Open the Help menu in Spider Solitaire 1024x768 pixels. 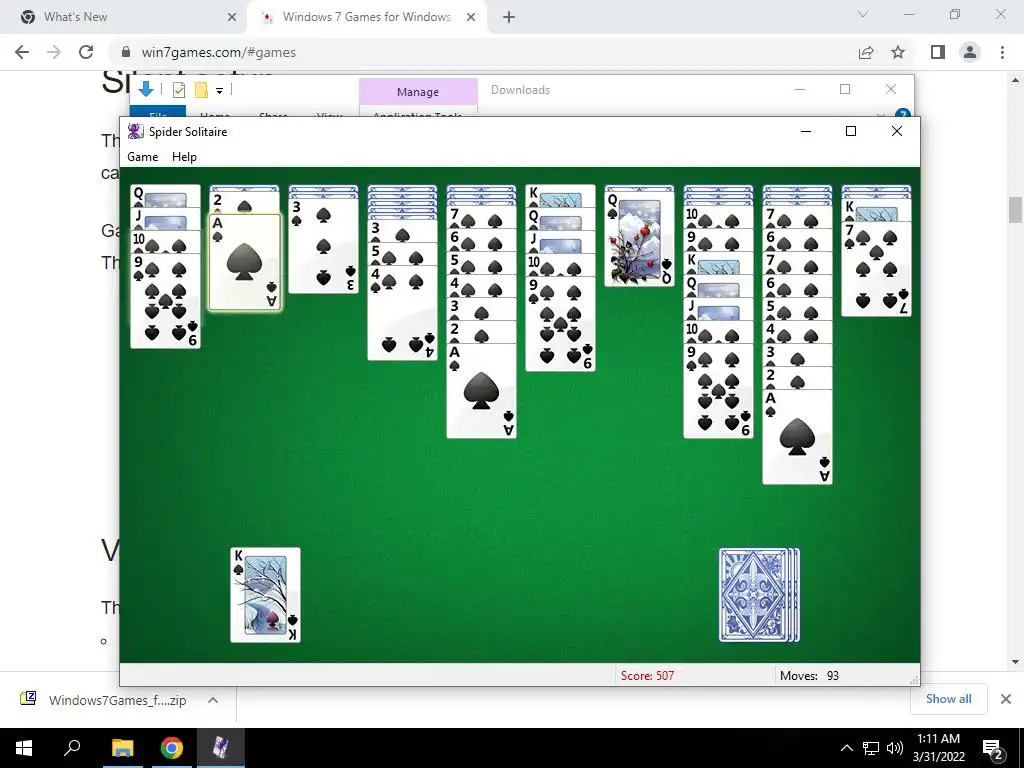point(184,157)
